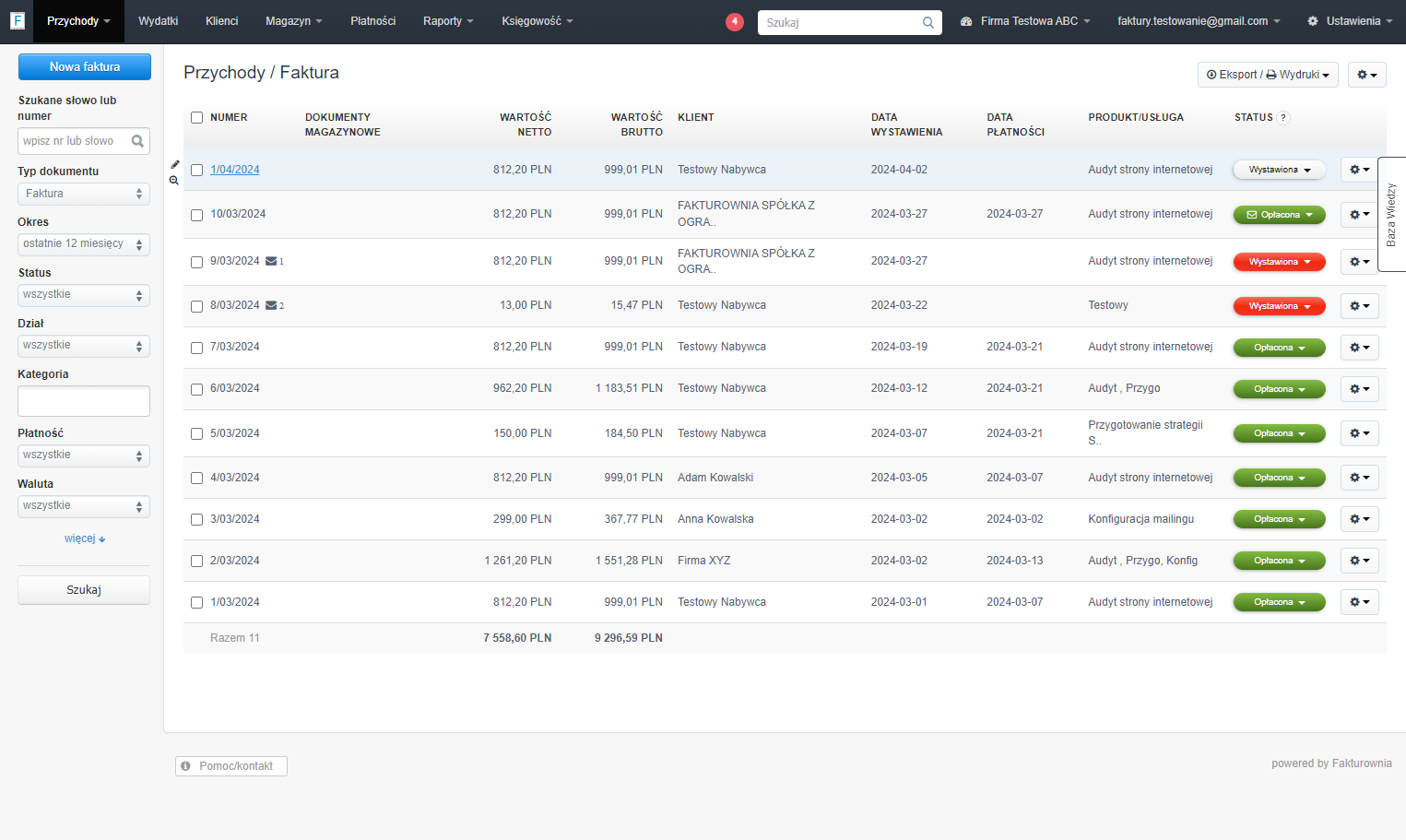Open gear actions for invoice 7/03/2024
Viewport: 1406px width, 840px height.
1359,348
